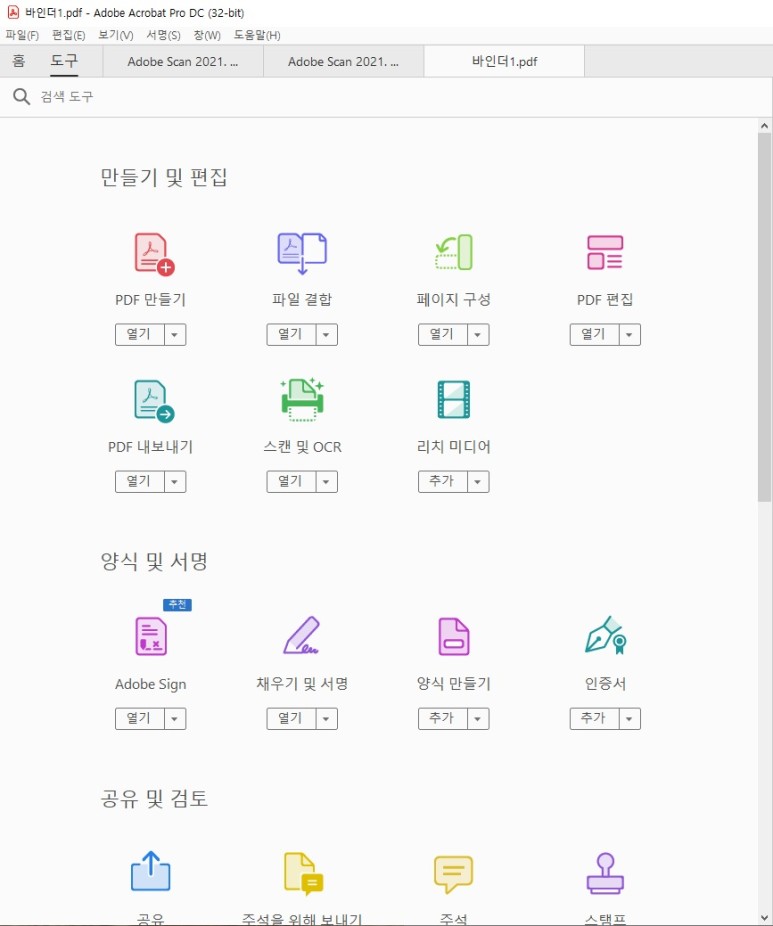Open the 창(W) menu

click(207, 35)
